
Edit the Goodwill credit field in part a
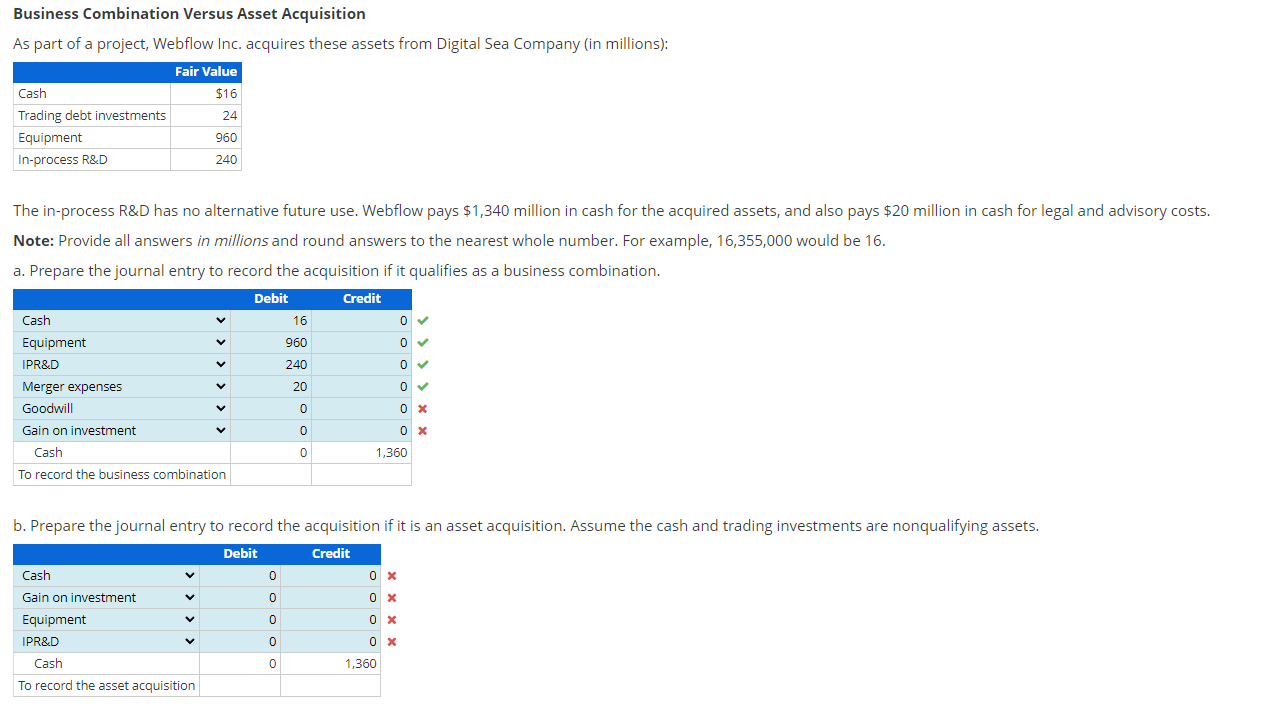tap(361, 409)
